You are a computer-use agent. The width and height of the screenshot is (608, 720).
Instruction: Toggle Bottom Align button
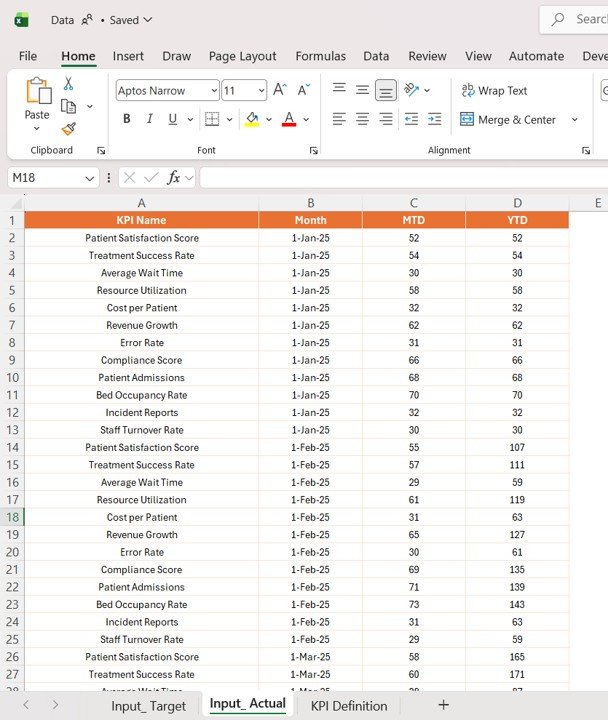pyautogui.click(x=386, y=90)
